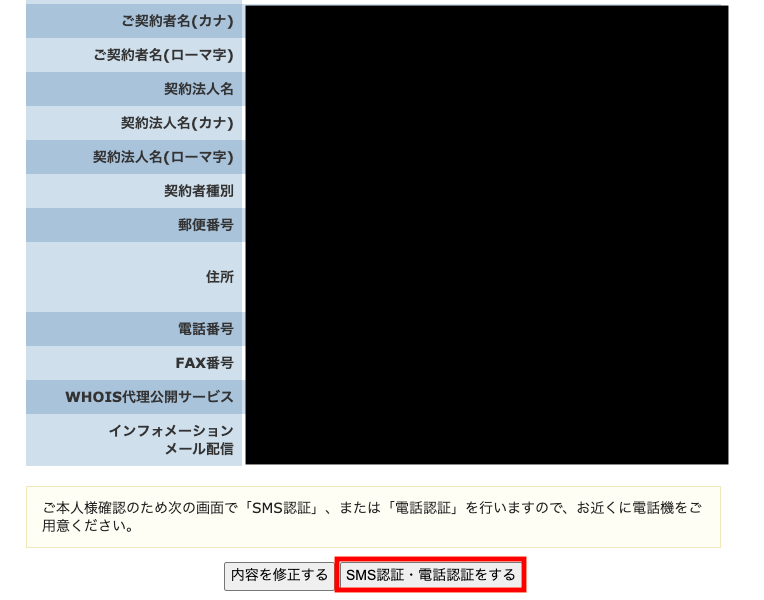
Task: Click the 契約者種別 row label
Action: coord(198,191)
